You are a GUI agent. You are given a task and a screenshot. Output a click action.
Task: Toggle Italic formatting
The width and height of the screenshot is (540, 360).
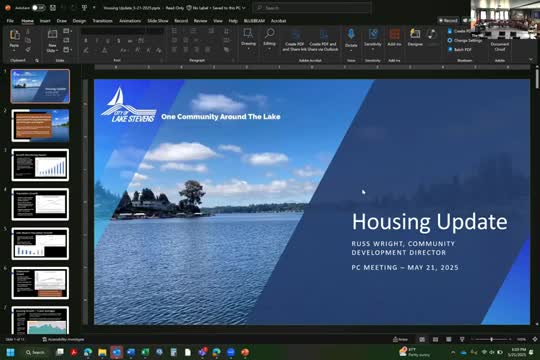[97, 41]
